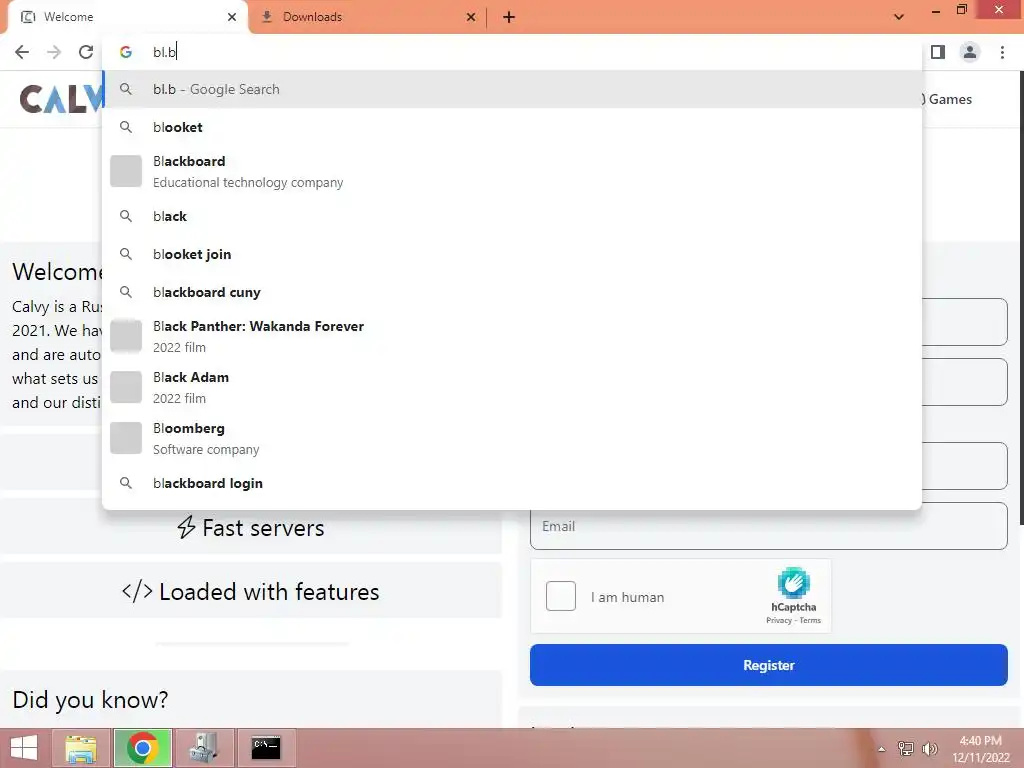Focus the Email input field
Screen dimensions: 1024x768
(769, 526)
